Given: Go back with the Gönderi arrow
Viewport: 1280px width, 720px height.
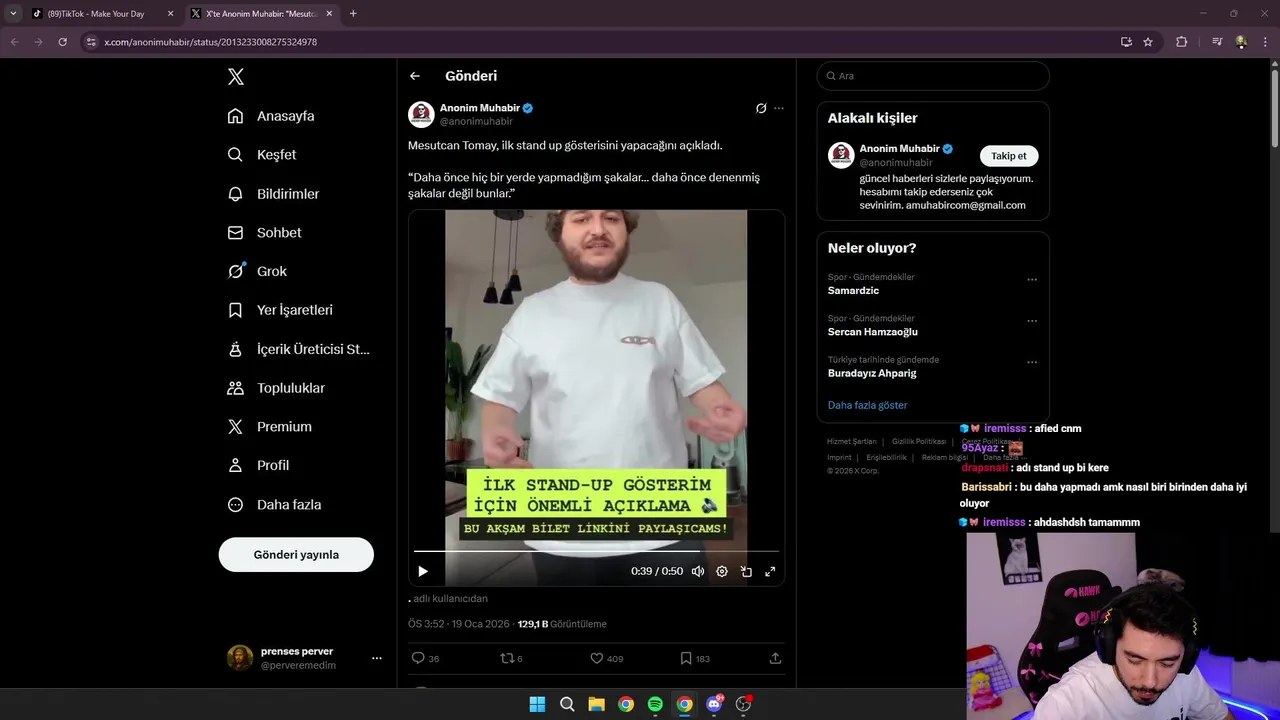Looking at the screenshot, I should click(415, 76).
